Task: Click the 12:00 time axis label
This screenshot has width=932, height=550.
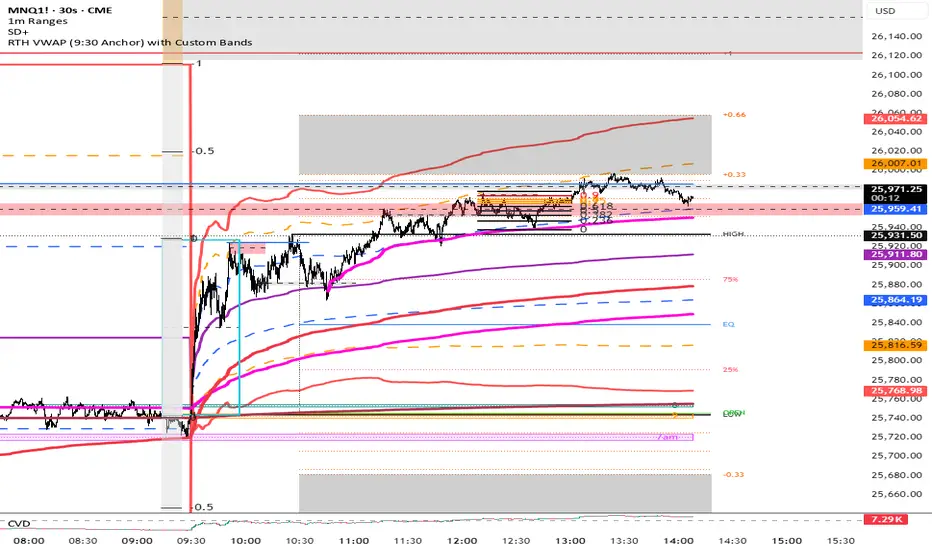Action: coord(462,541)
